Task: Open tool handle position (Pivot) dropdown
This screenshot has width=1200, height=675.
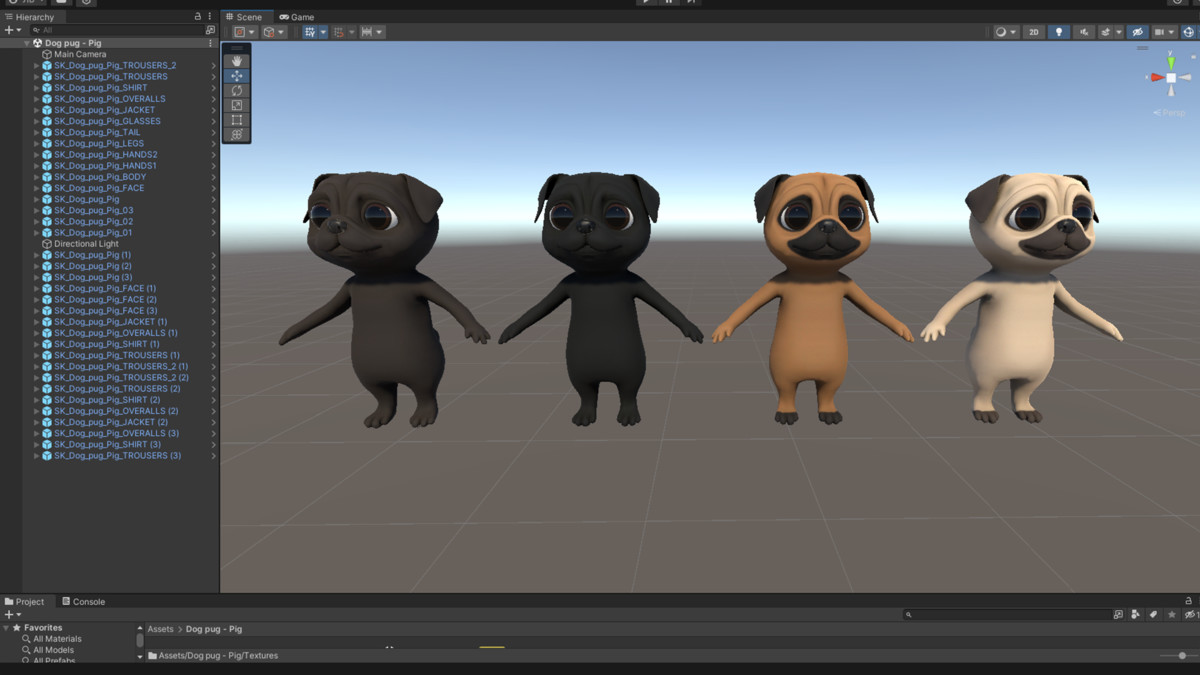Action: click(245, 32)
